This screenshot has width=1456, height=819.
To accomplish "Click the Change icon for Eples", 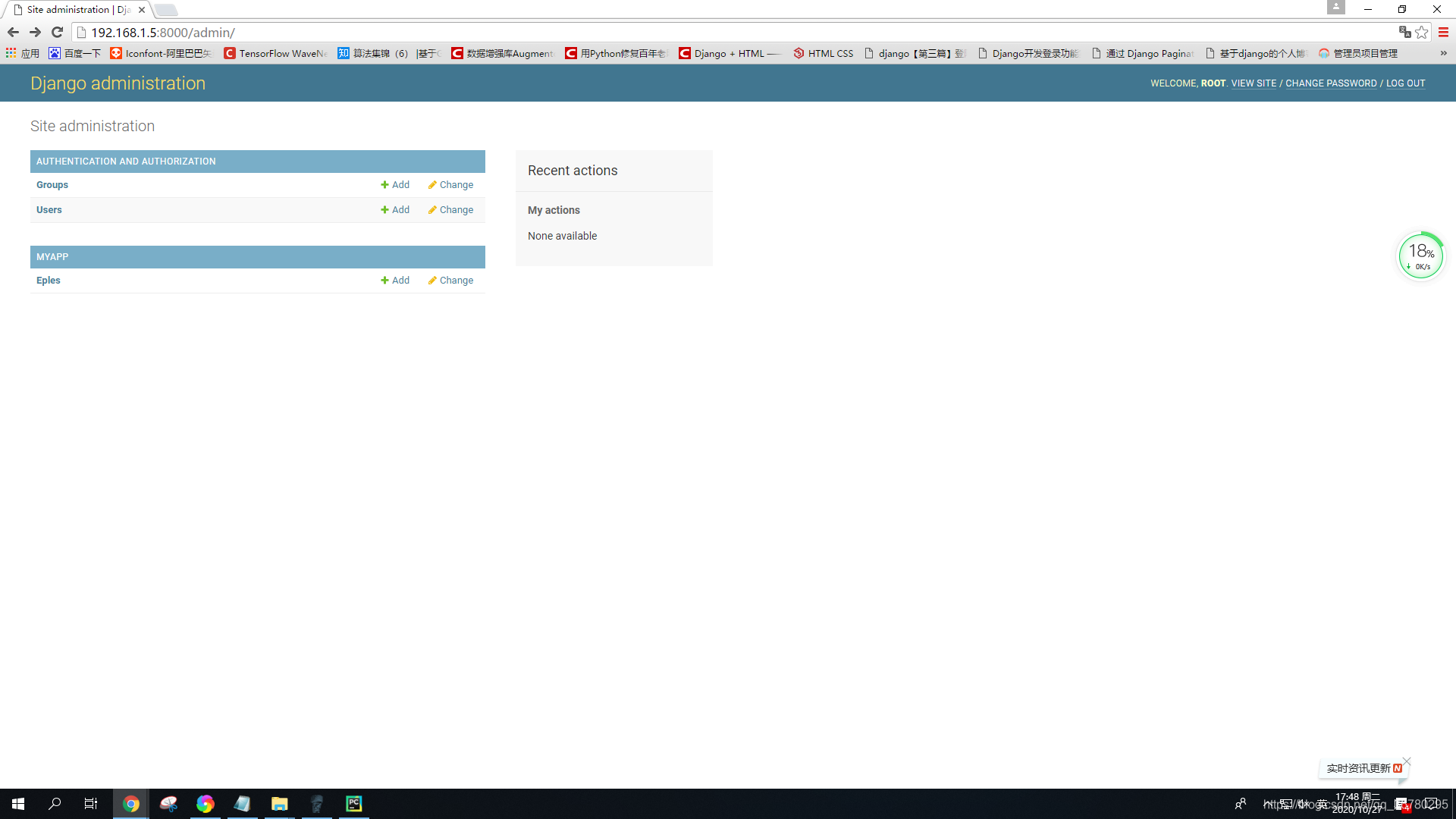I will pyautogui.click(x=450, y=280).
